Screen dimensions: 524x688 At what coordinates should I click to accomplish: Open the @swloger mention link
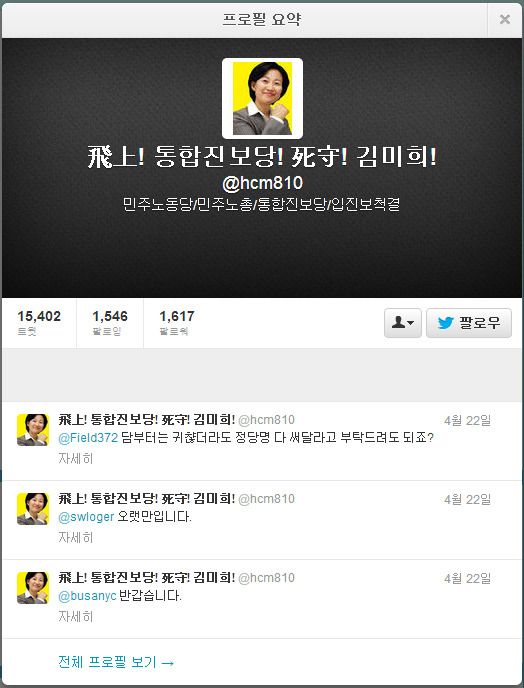click(x=86, y=516)
